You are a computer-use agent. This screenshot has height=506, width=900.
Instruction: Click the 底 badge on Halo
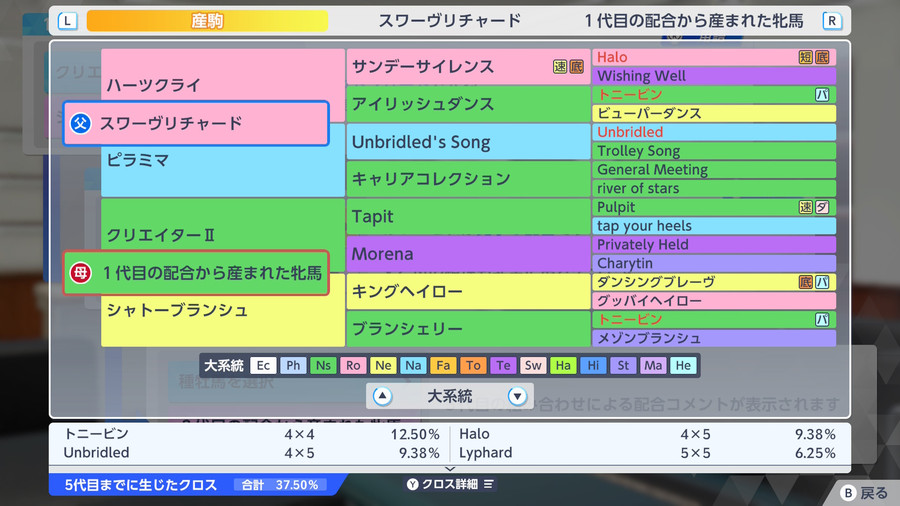pos(822,57)
